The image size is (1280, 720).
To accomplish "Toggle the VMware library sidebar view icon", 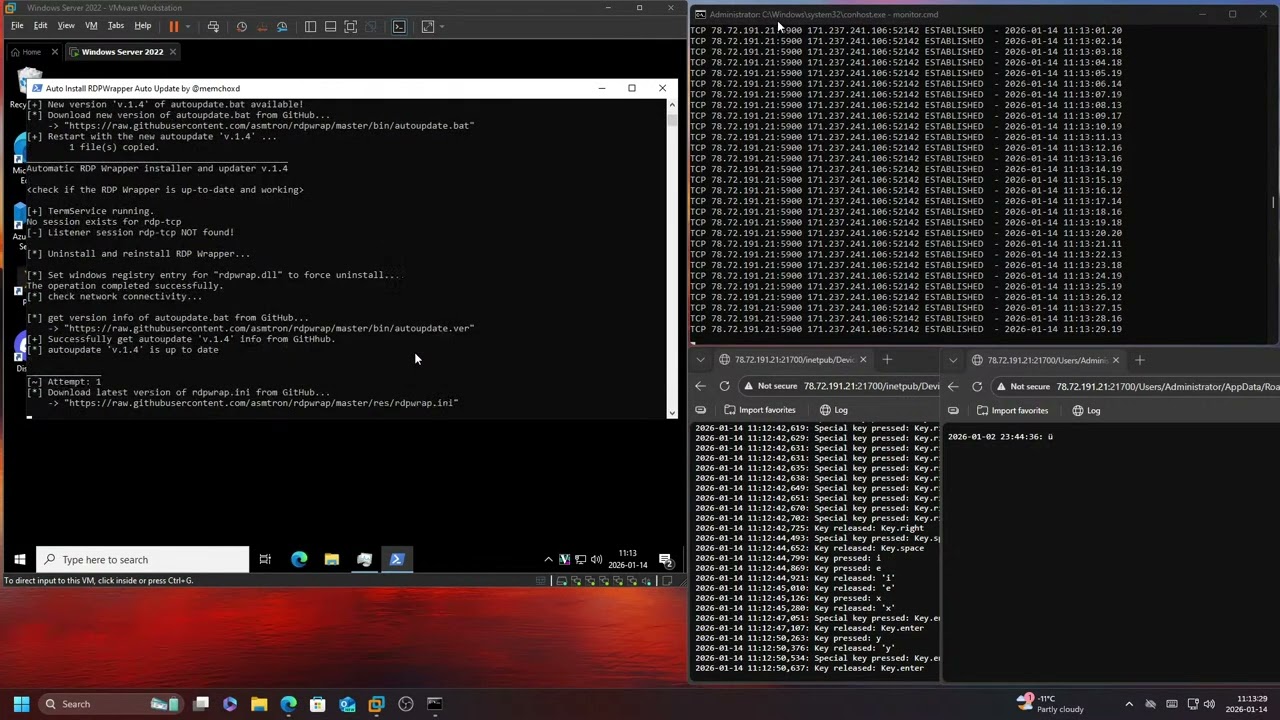I will (x=310, y=27).
